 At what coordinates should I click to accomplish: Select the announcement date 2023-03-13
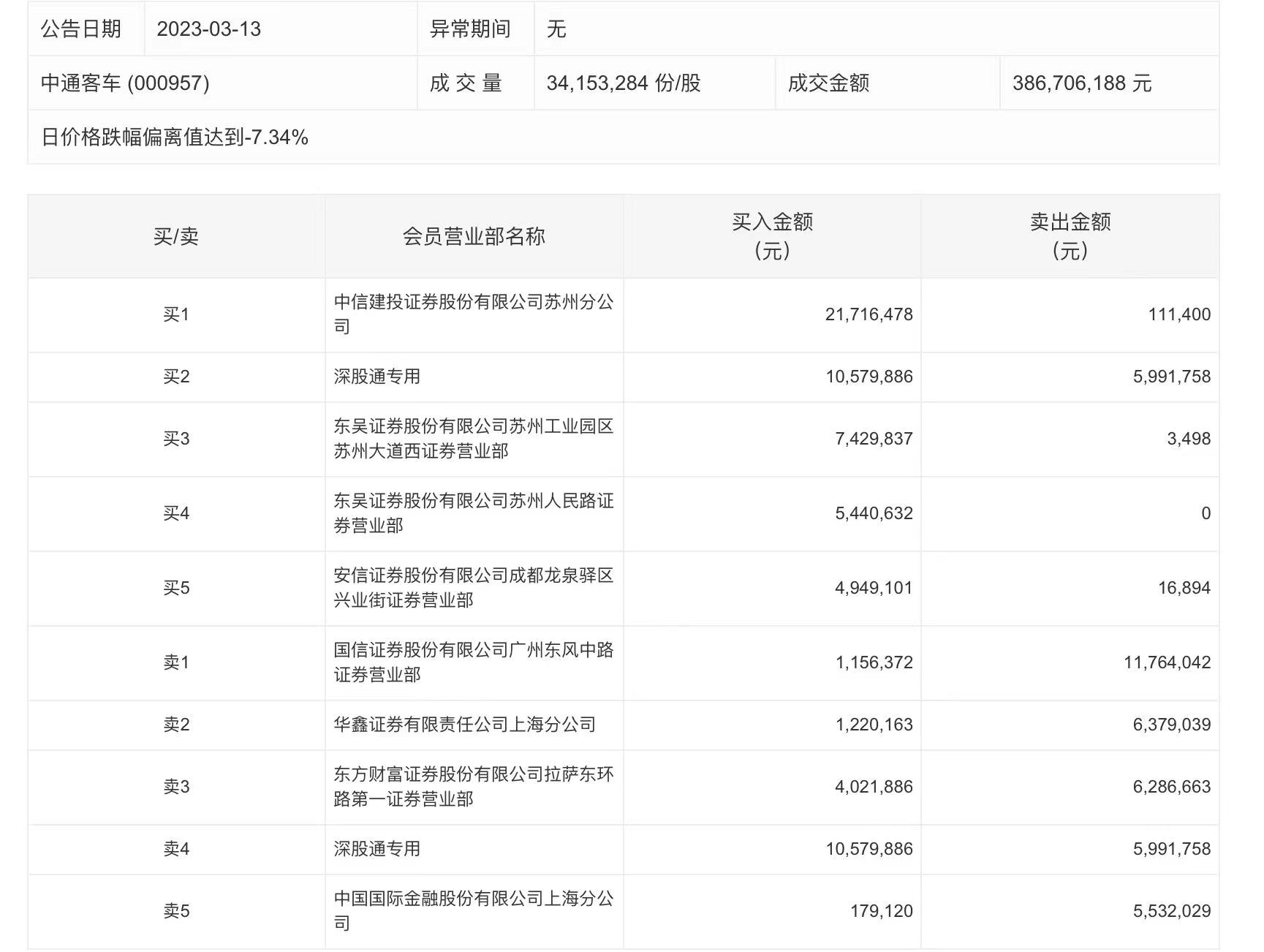click(209, 29)
